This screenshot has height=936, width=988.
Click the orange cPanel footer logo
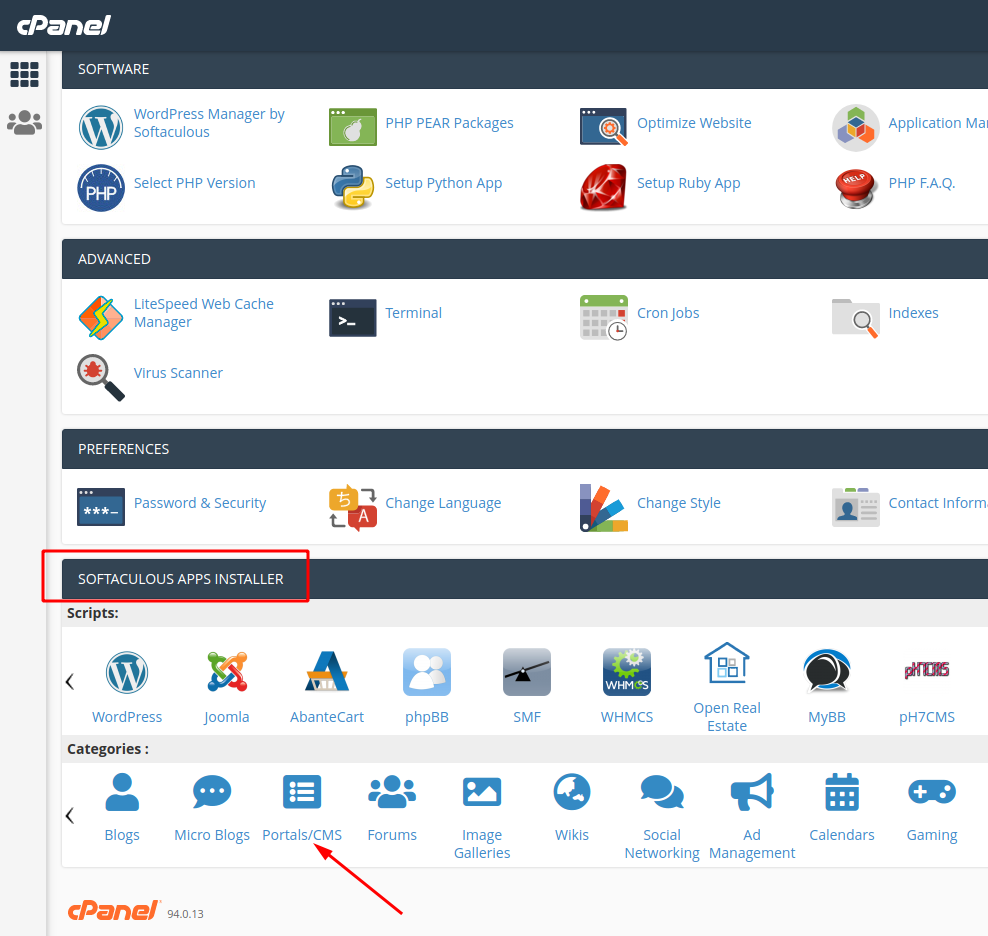tap(113, 911)
